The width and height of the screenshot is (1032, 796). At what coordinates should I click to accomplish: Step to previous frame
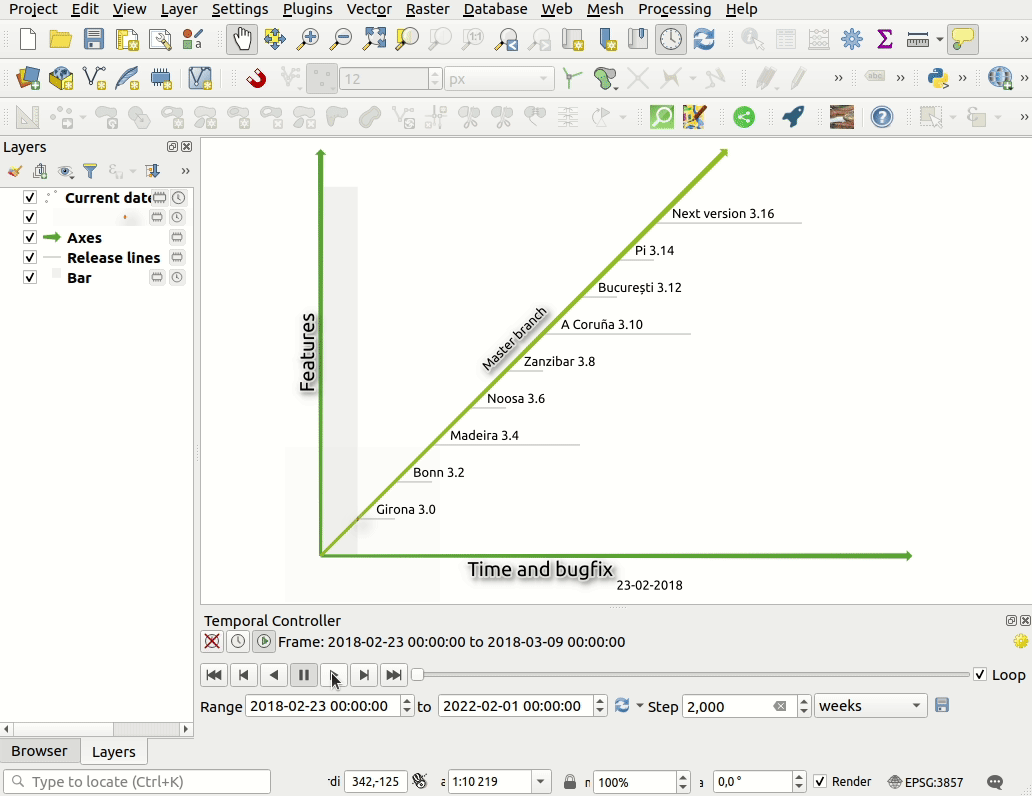[x=244, y=675]
